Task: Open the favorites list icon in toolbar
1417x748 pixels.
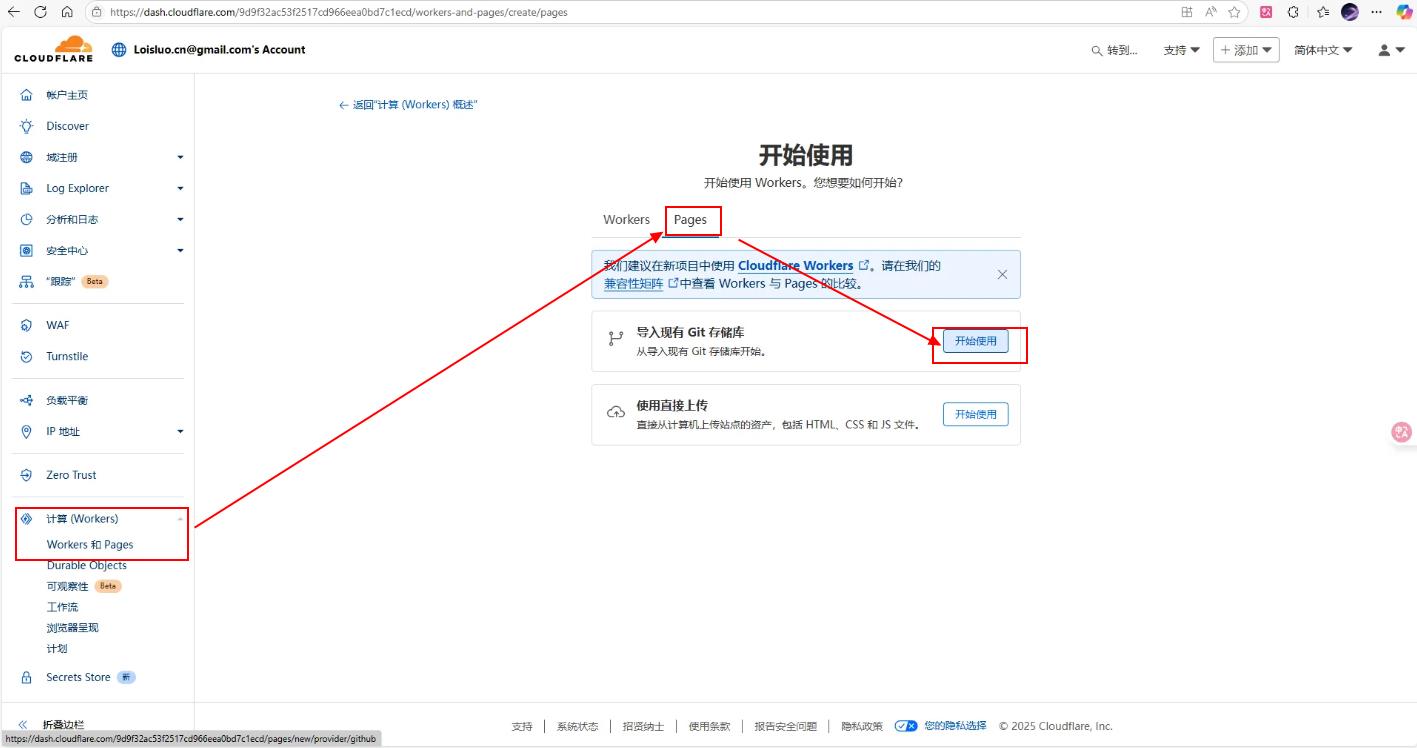Action: tap(1323, 12)
